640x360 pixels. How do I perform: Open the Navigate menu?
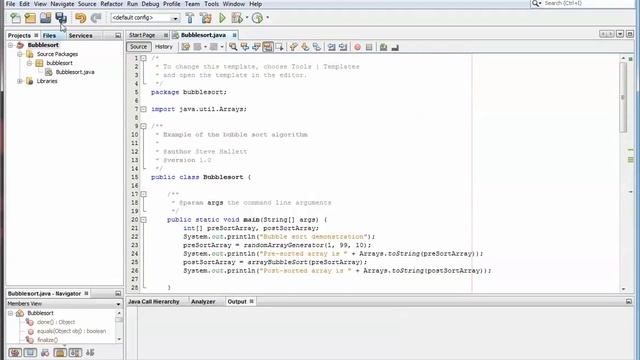tap(62, 4)
